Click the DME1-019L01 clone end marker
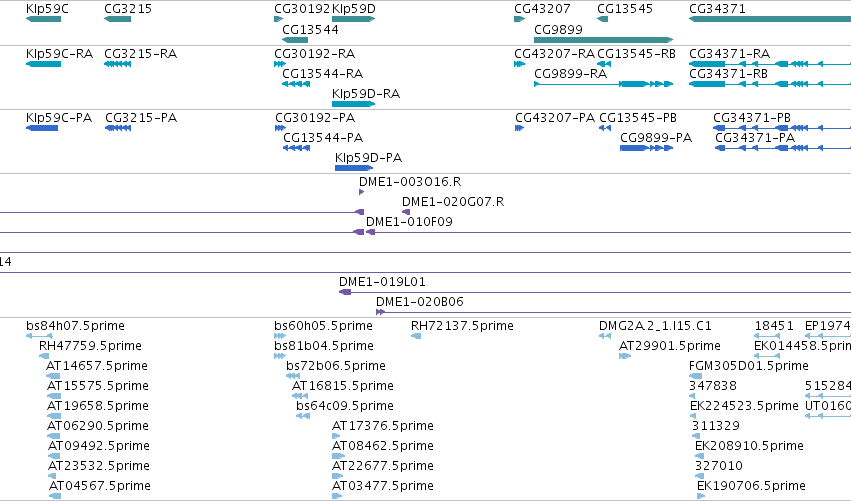This screenshot has height=501, width=851. [x=345, y=292]
